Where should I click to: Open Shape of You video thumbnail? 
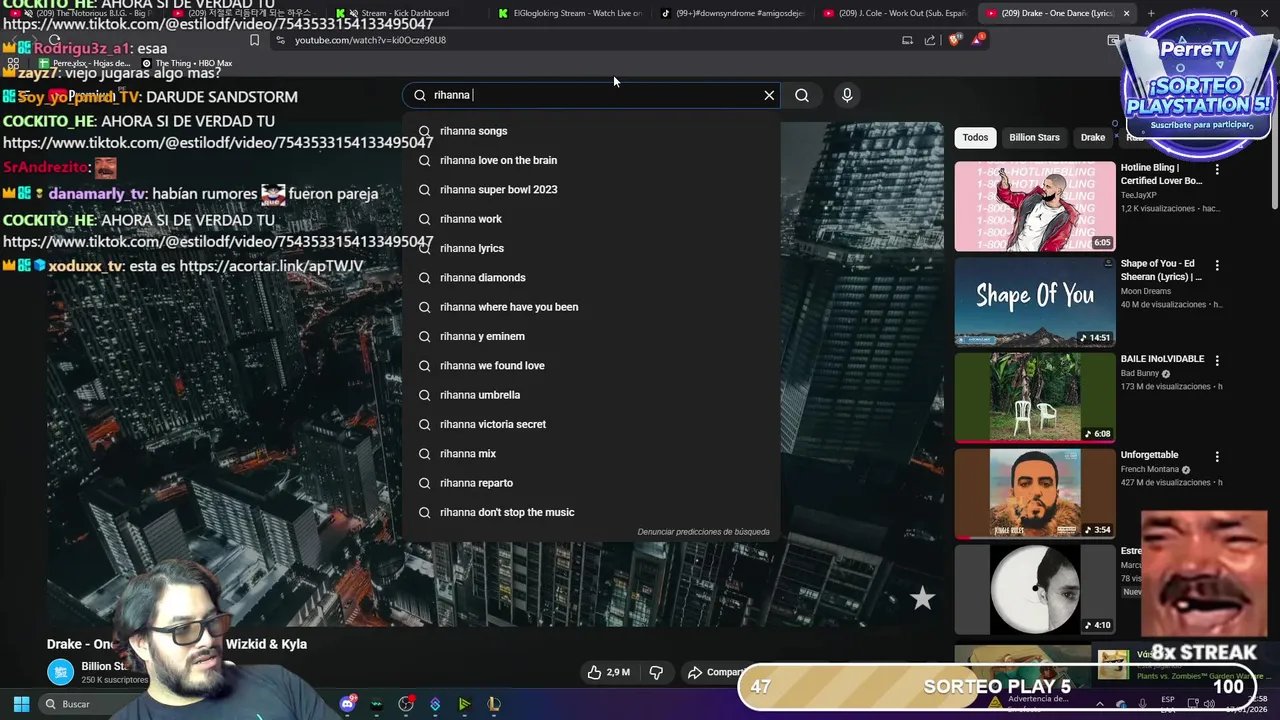pyautogui.click(x=1035, y=301)
